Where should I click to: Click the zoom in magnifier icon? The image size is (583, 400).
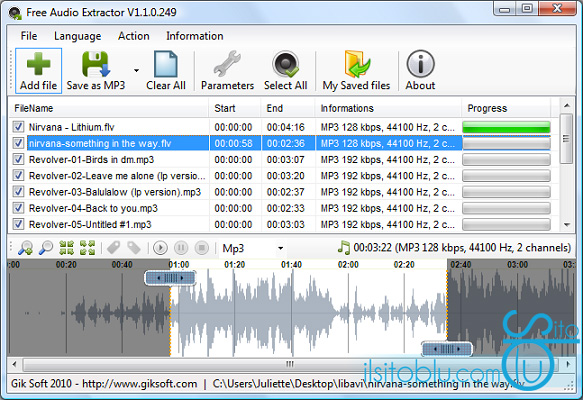pos(25,248)
